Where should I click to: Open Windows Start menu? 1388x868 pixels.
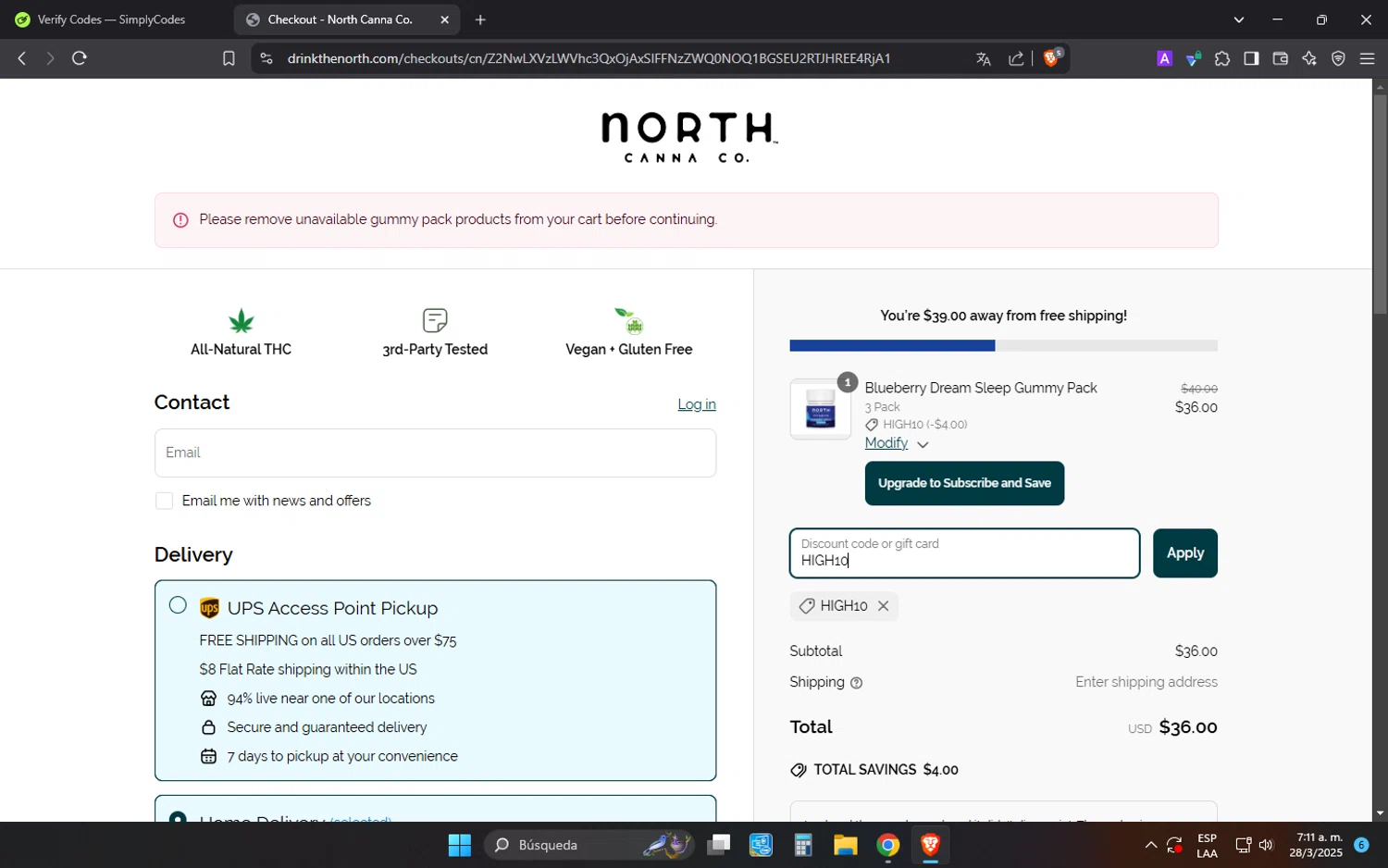(x=460, y=845)
